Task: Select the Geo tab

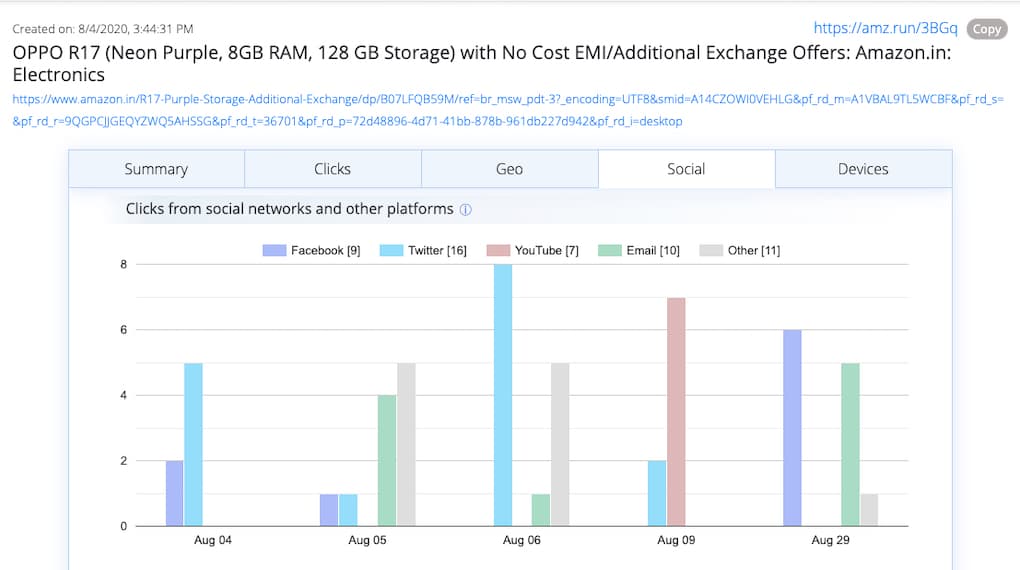Action: tap(509, 169)
